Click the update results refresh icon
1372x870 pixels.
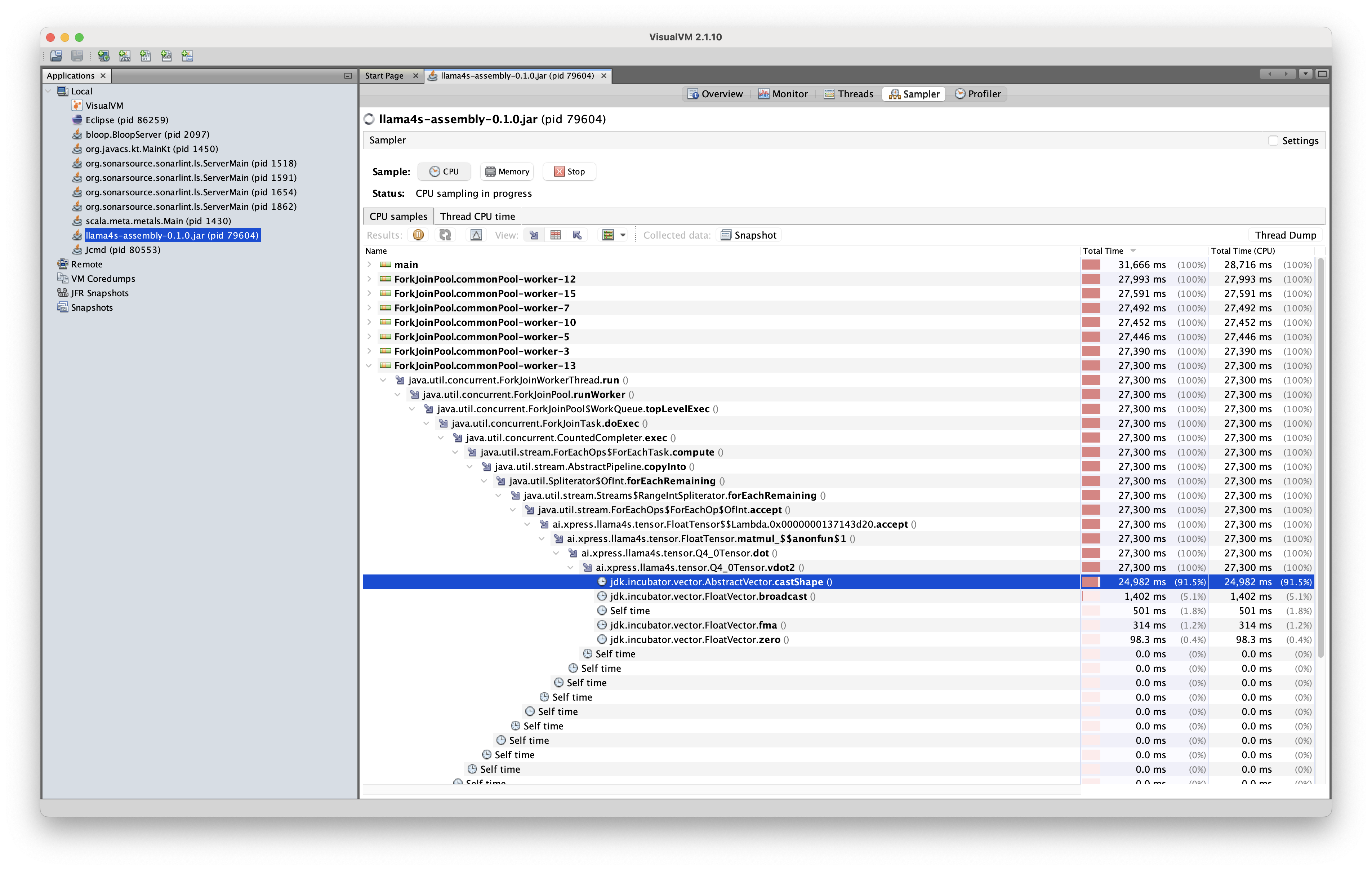[445, 235]
